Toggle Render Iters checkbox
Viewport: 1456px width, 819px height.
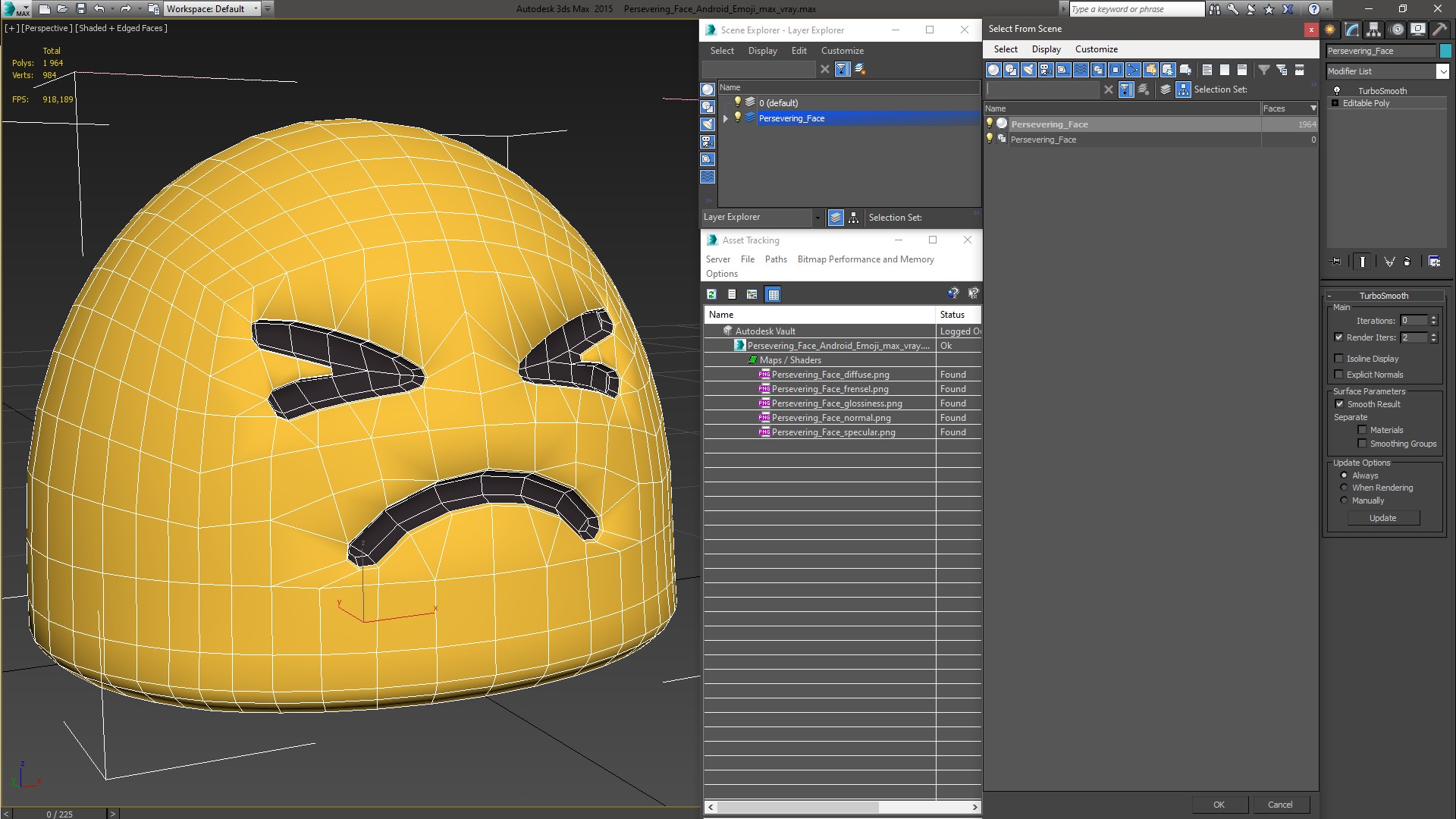(x=1338, y=337)
